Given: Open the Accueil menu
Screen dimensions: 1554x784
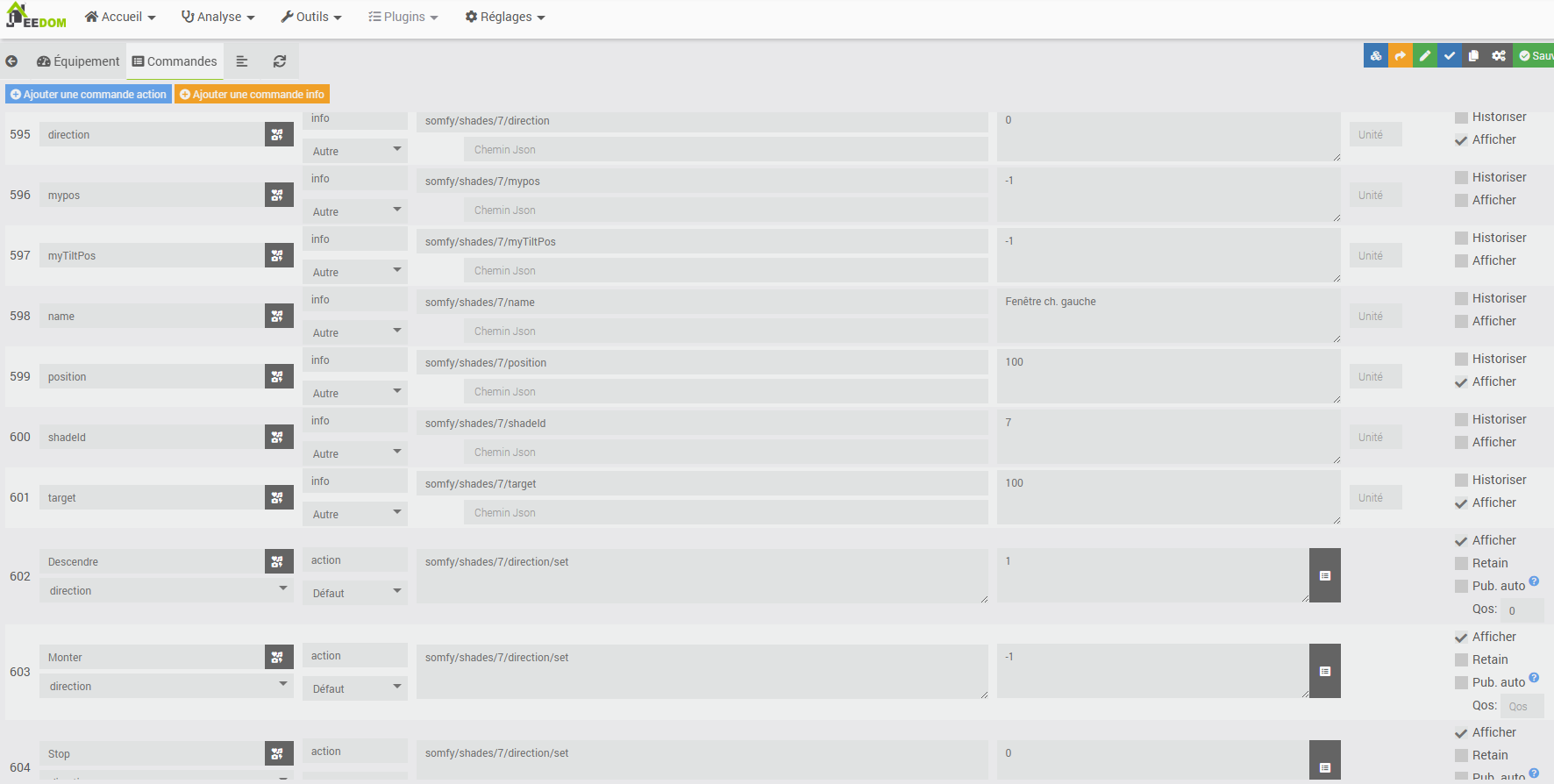Looking at the screenshot, I should click(120, 17).
